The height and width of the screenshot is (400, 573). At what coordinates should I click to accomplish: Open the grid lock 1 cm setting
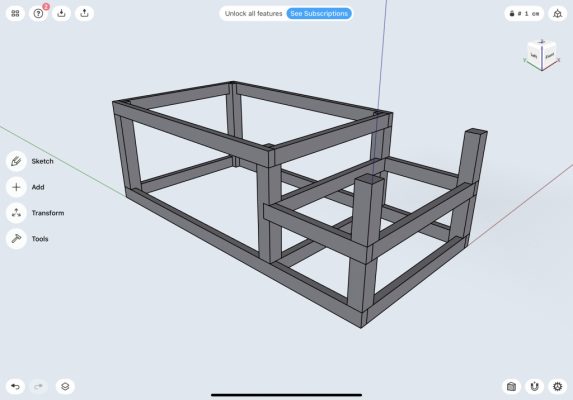(524, 14)
